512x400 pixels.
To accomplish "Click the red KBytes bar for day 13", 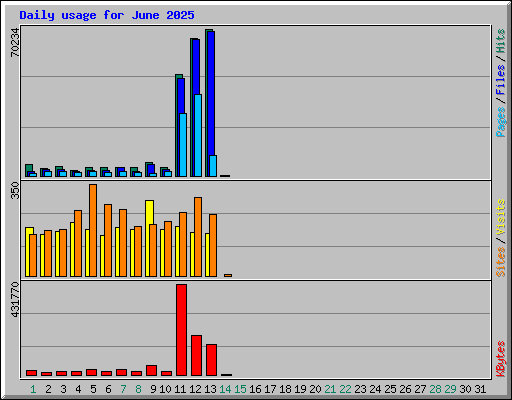I will point(211,360).
